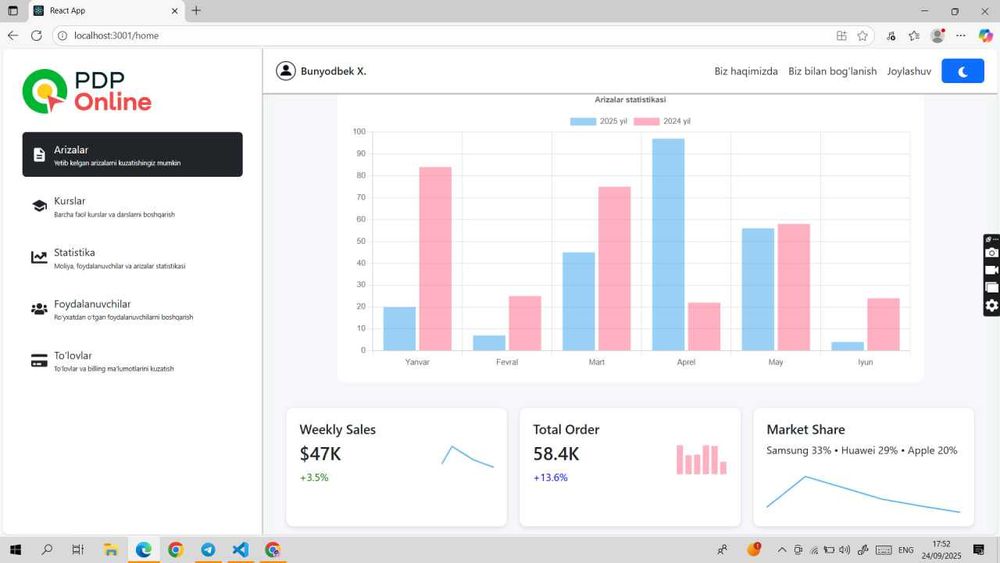Click the PDP Online logo

coord(87,91)
